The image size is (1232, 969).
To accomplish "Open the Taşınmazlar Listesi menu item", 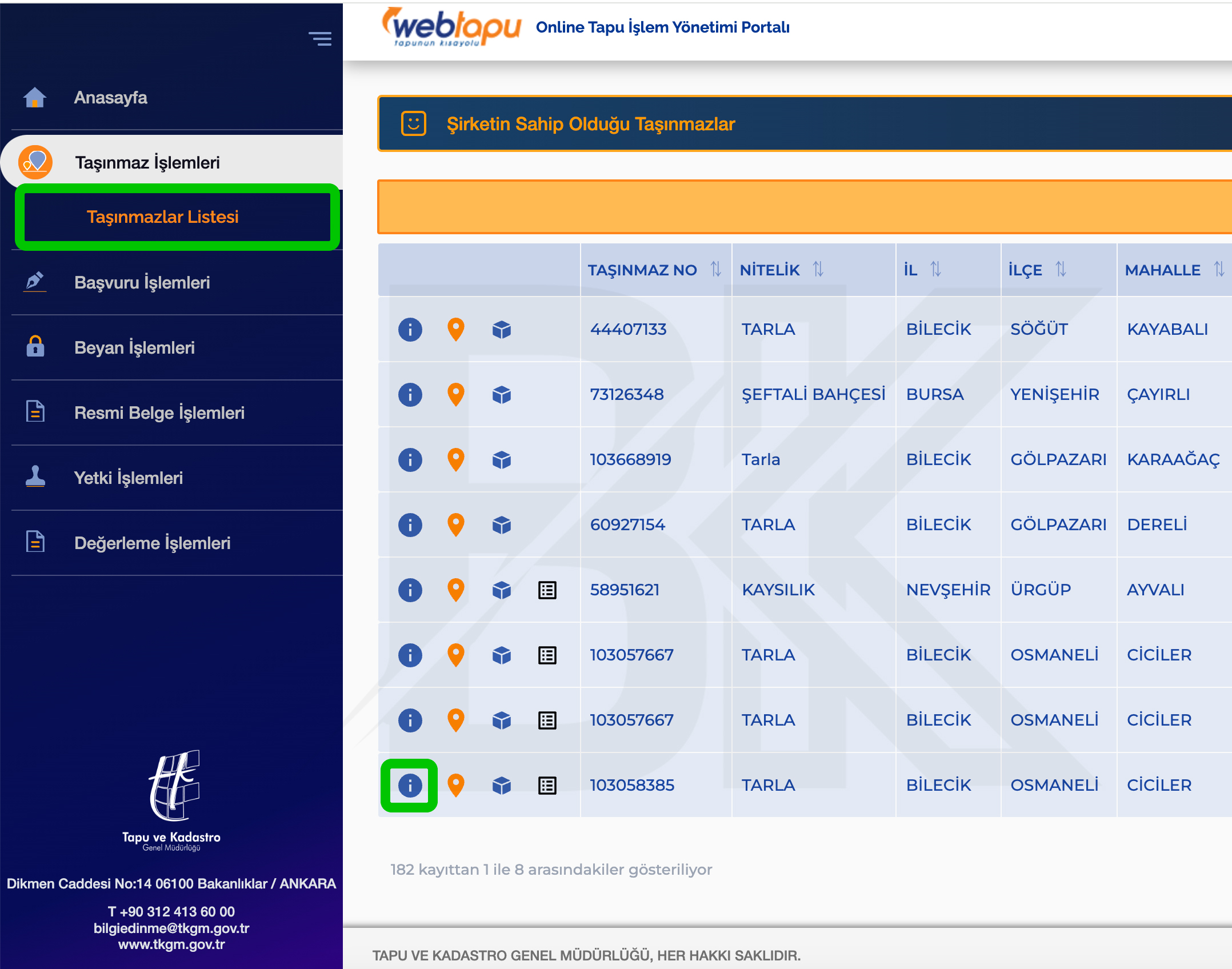I will (163, 217).
